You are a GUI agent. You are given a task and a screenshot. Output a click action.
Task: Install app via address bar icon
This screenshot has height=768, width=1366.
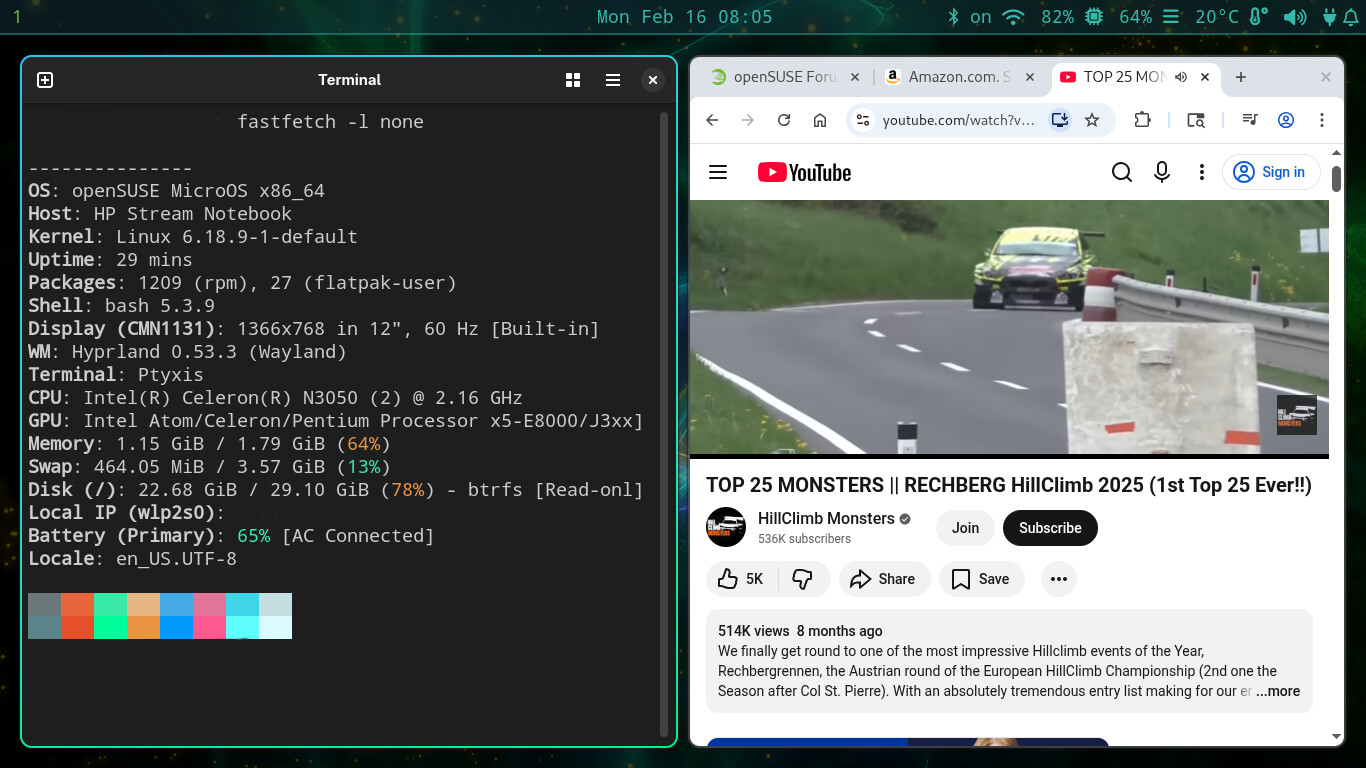[x=1060, y=120]
